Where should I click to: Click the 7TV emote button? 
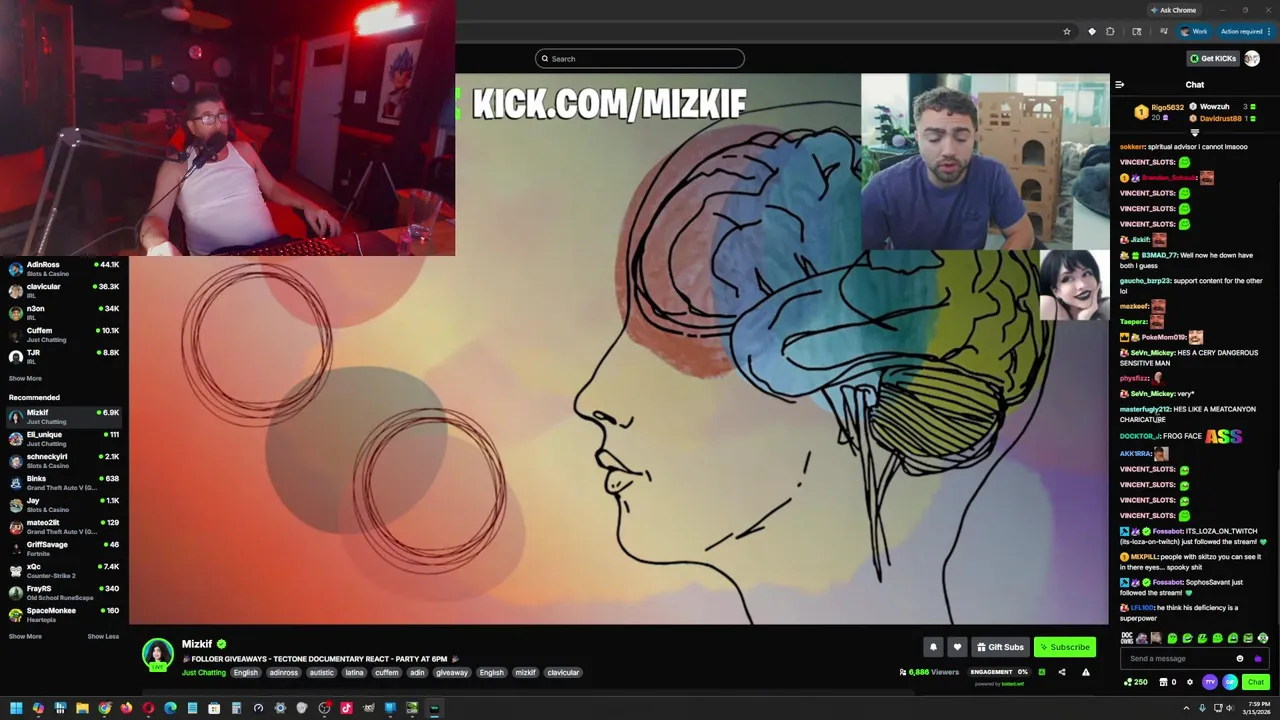pyautogui.click(x=1209, y=682)
